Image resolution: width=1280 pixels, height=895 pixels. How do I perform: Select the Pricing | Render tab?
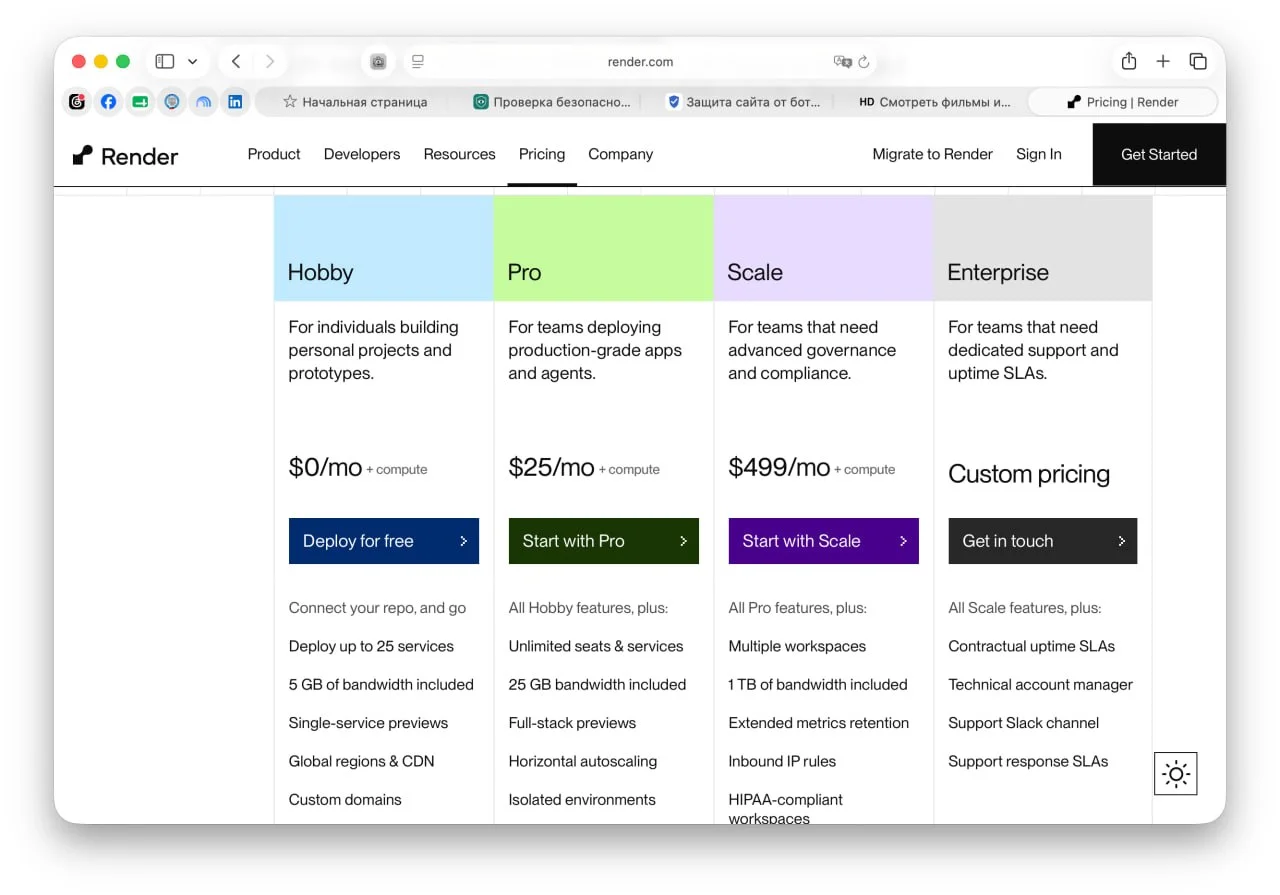pyautogui.click(x=1123, y=102)
